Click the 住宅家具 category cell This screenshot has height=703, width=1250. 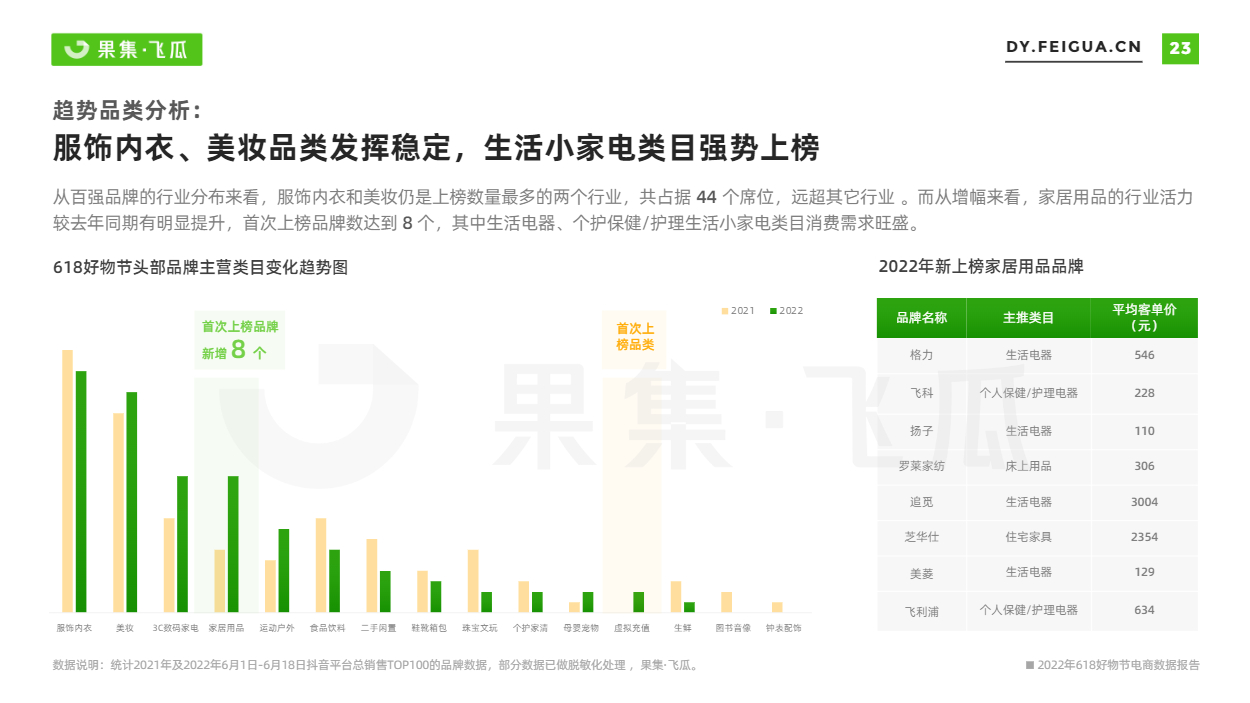[1029, 537]
